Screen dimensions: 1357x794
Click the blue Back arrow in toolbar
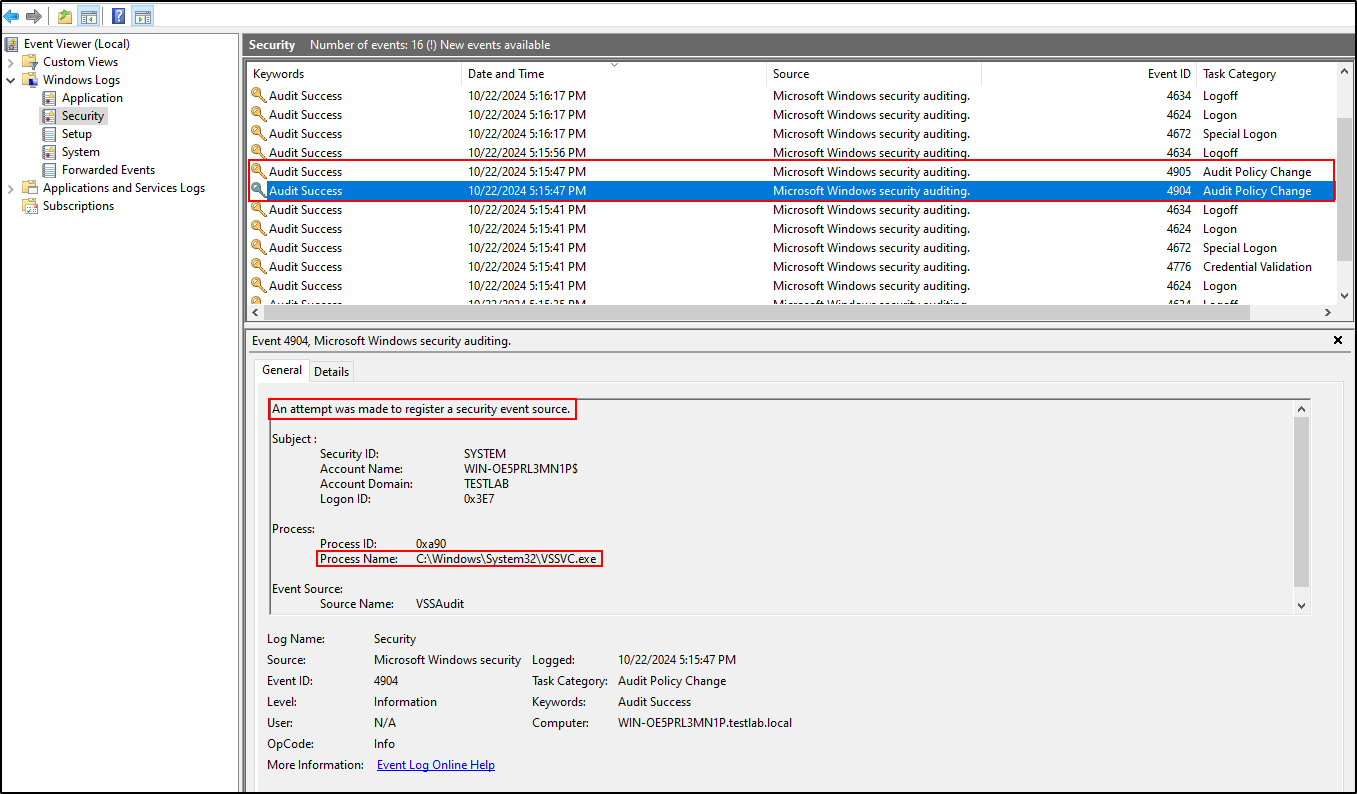pos(12,16)
